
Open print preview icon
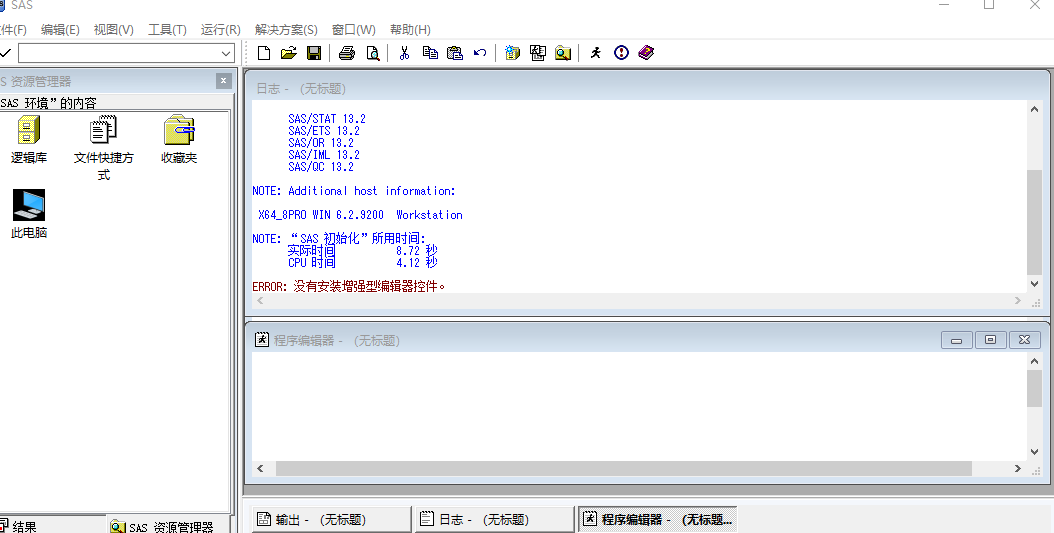tap(372, 52)
